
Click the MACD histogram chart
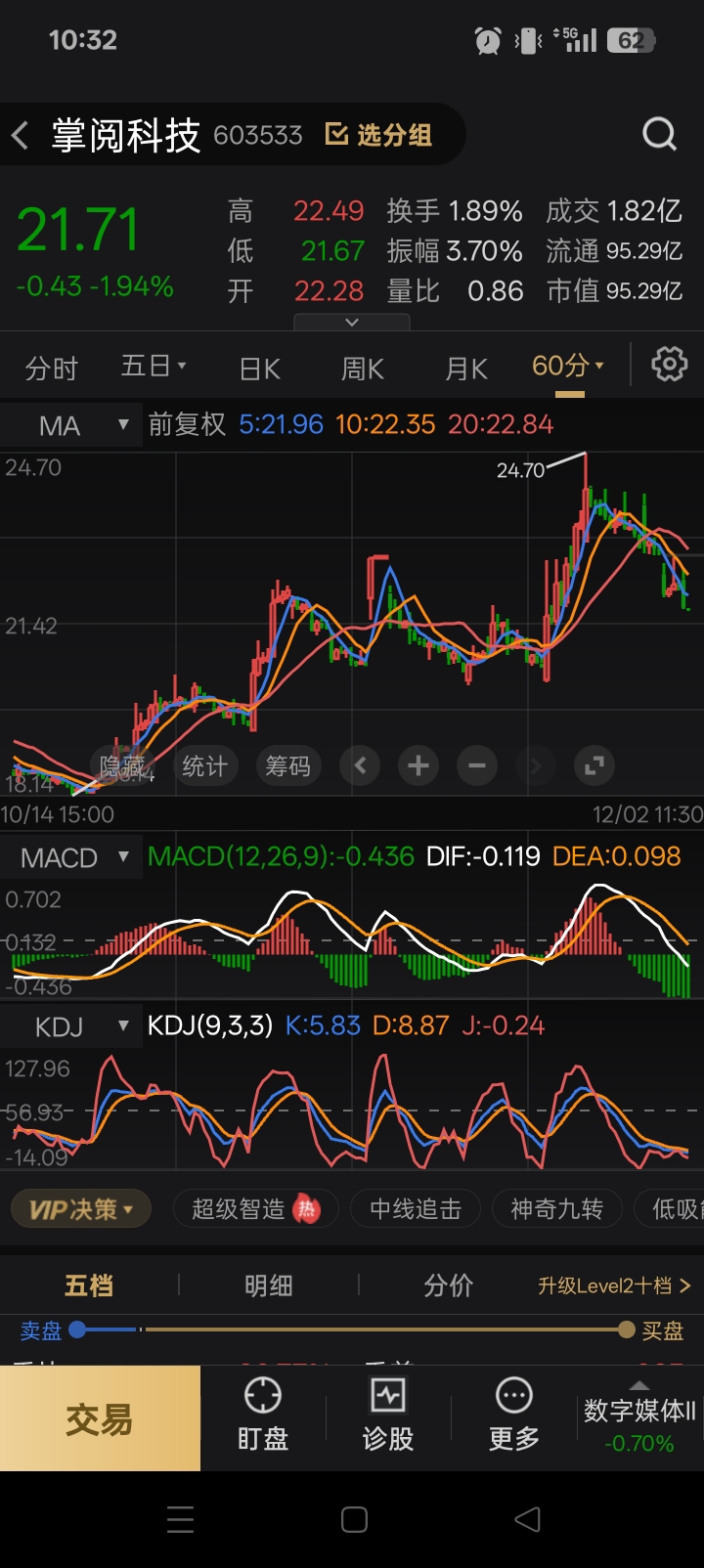(x=352, y=940)
